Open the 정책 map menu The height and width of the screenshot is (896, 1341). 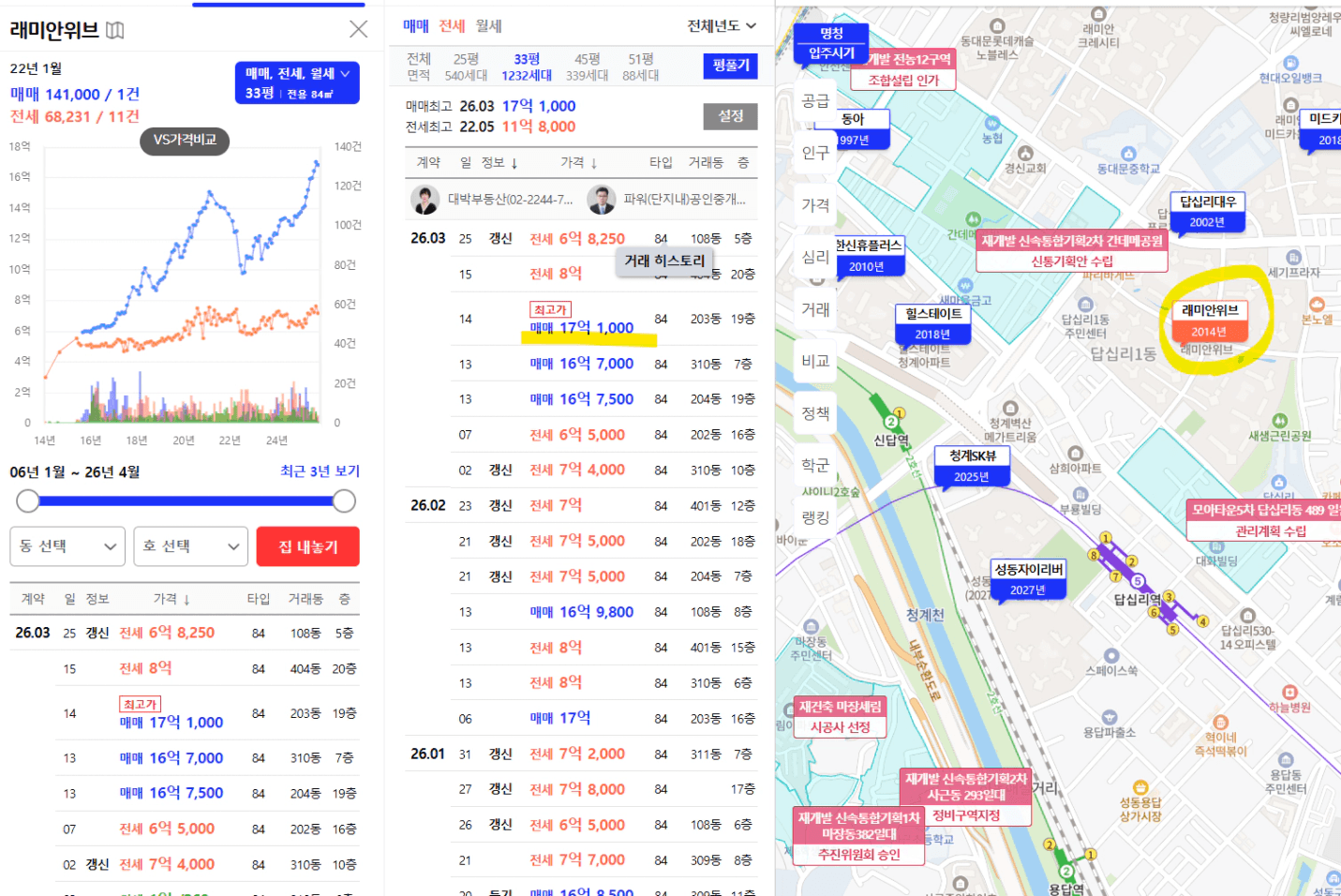tap(815, 413)
